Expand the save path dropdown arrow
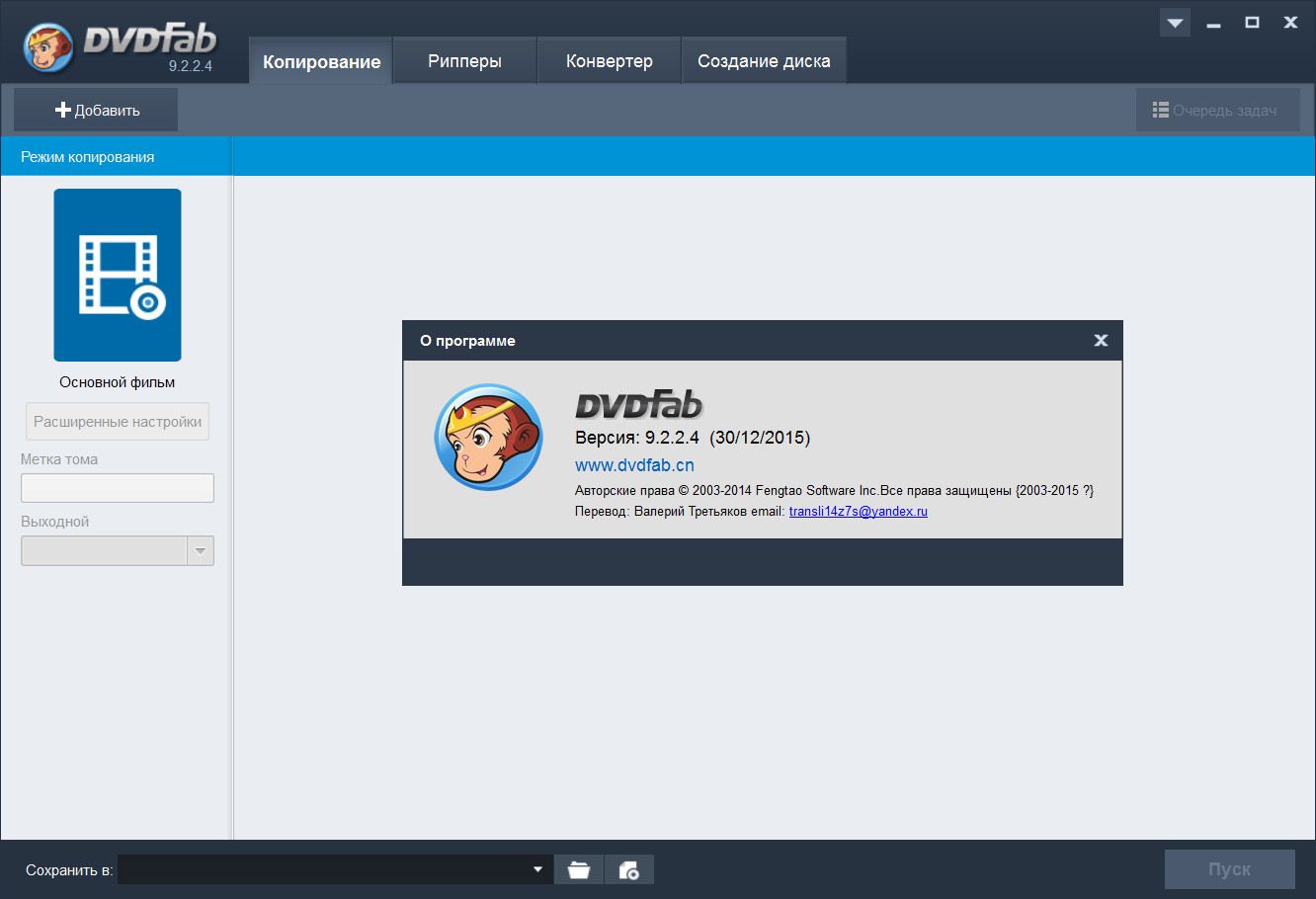 pyautogui.click(x=537, y=869)
